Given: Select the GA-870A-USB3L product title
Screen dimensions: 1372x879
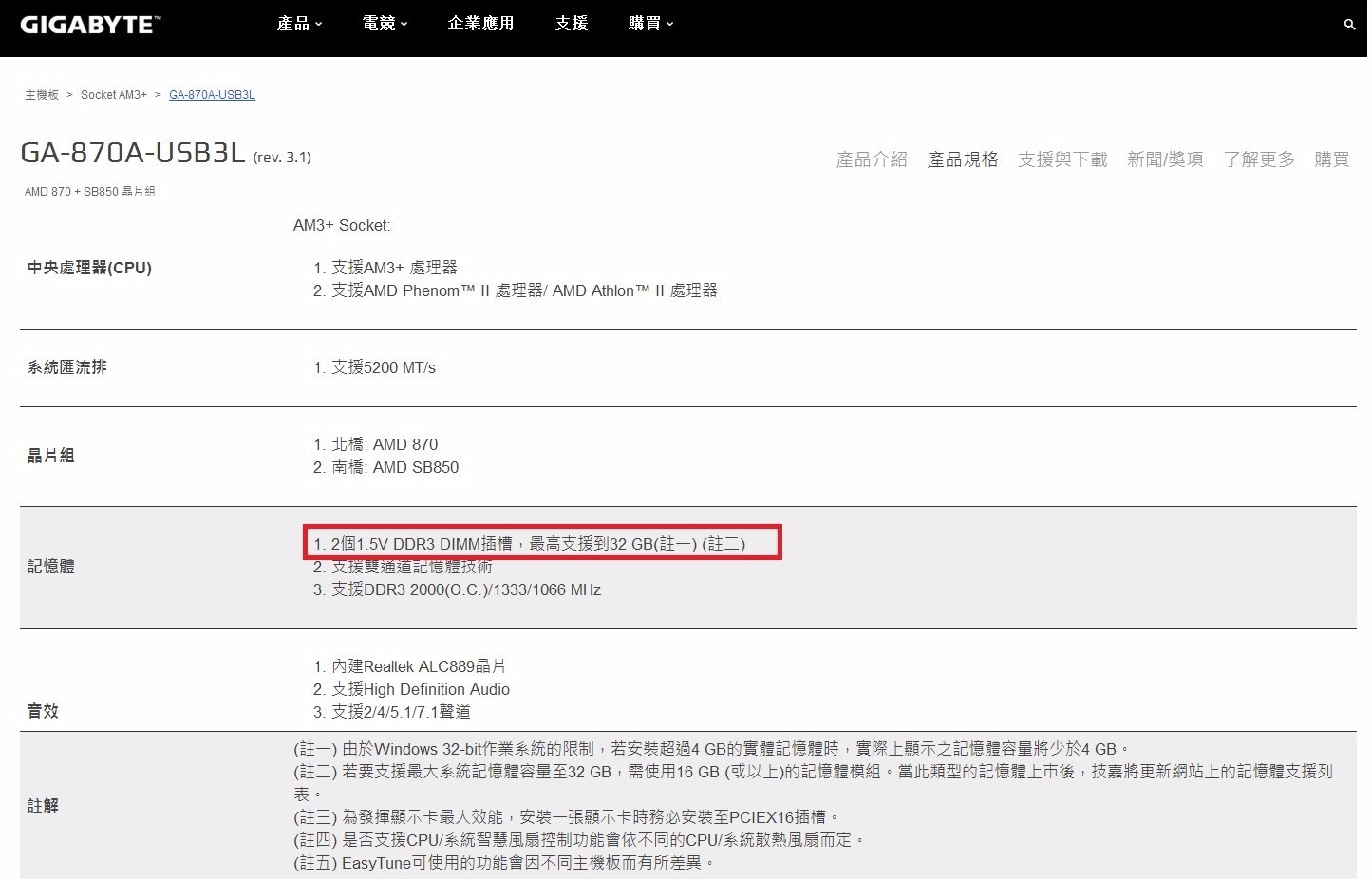Looking at the screenshot, I should point(133,154).
